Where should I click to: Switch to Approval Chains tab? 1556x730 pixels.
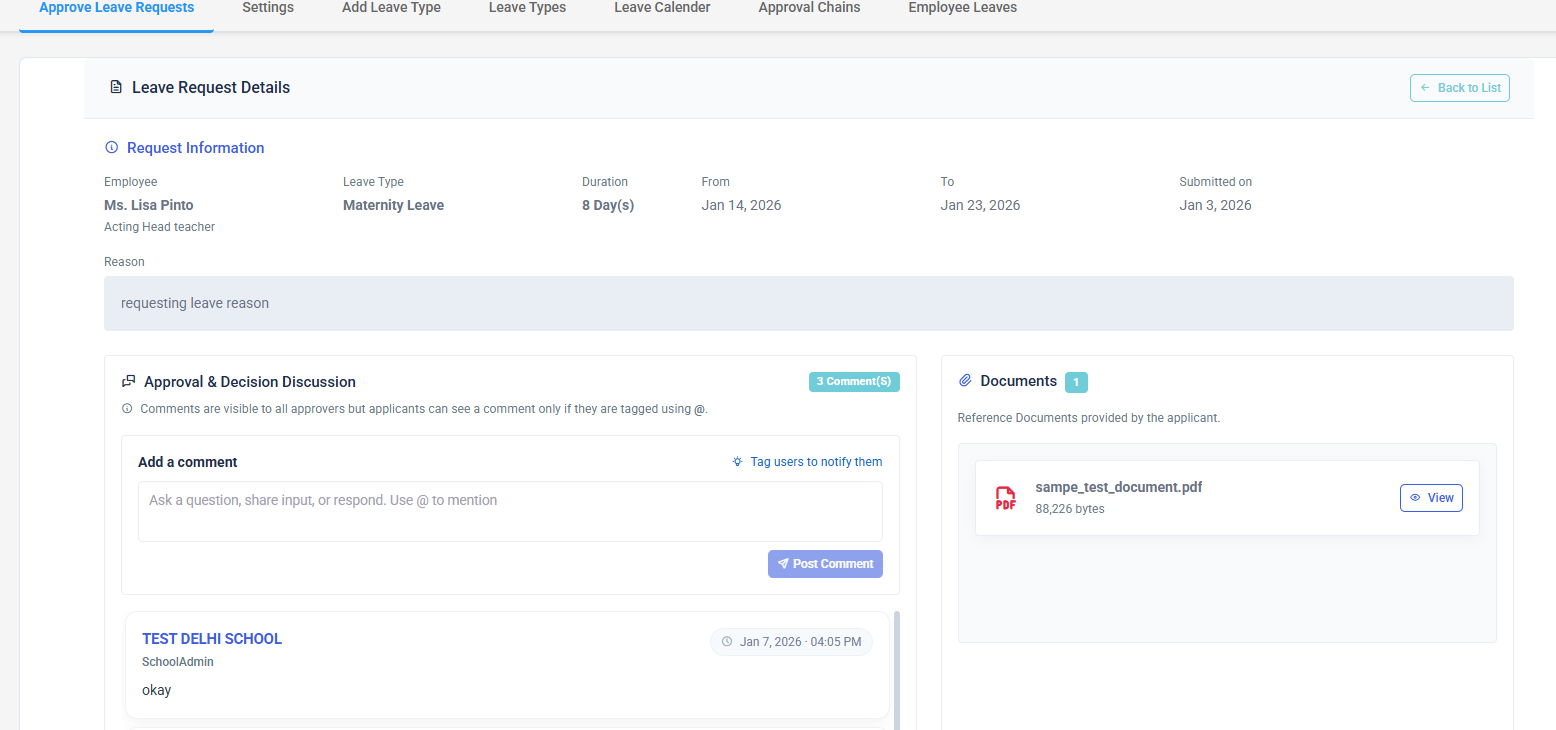point(809,8)
